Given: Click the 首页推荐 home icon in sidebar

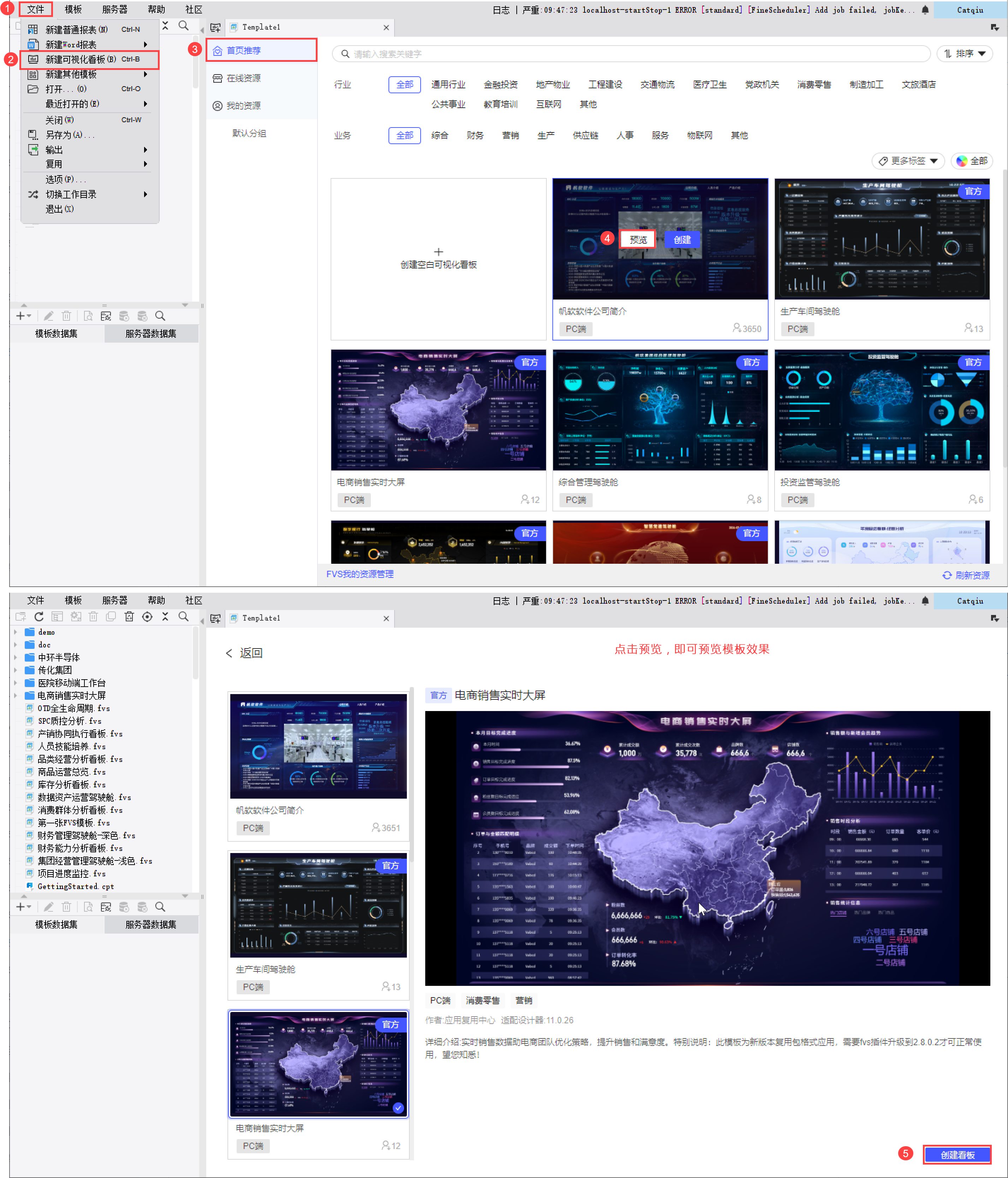Looking at the screenshot, I should tap(218, 51).
